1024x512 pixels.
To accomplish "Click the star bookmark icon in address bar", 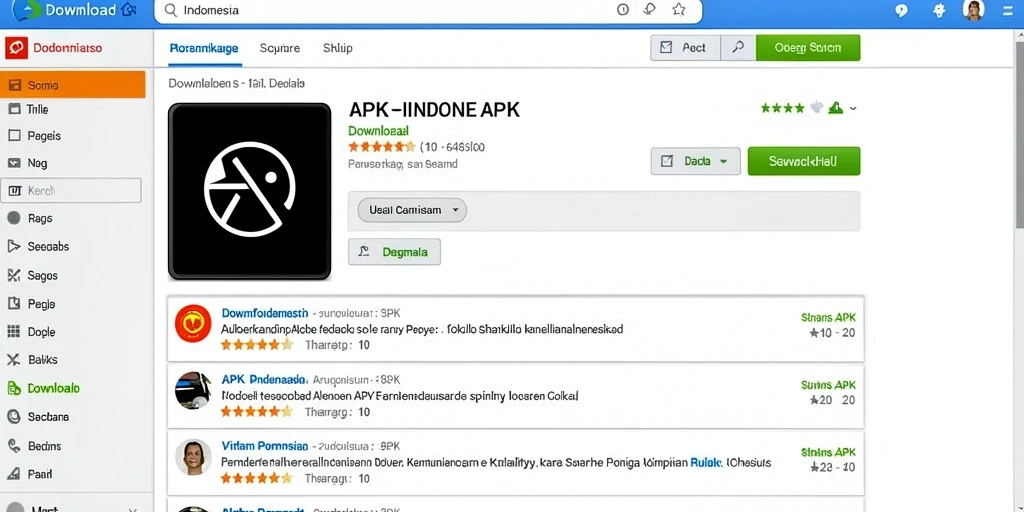I will click(x=679, y=10).
